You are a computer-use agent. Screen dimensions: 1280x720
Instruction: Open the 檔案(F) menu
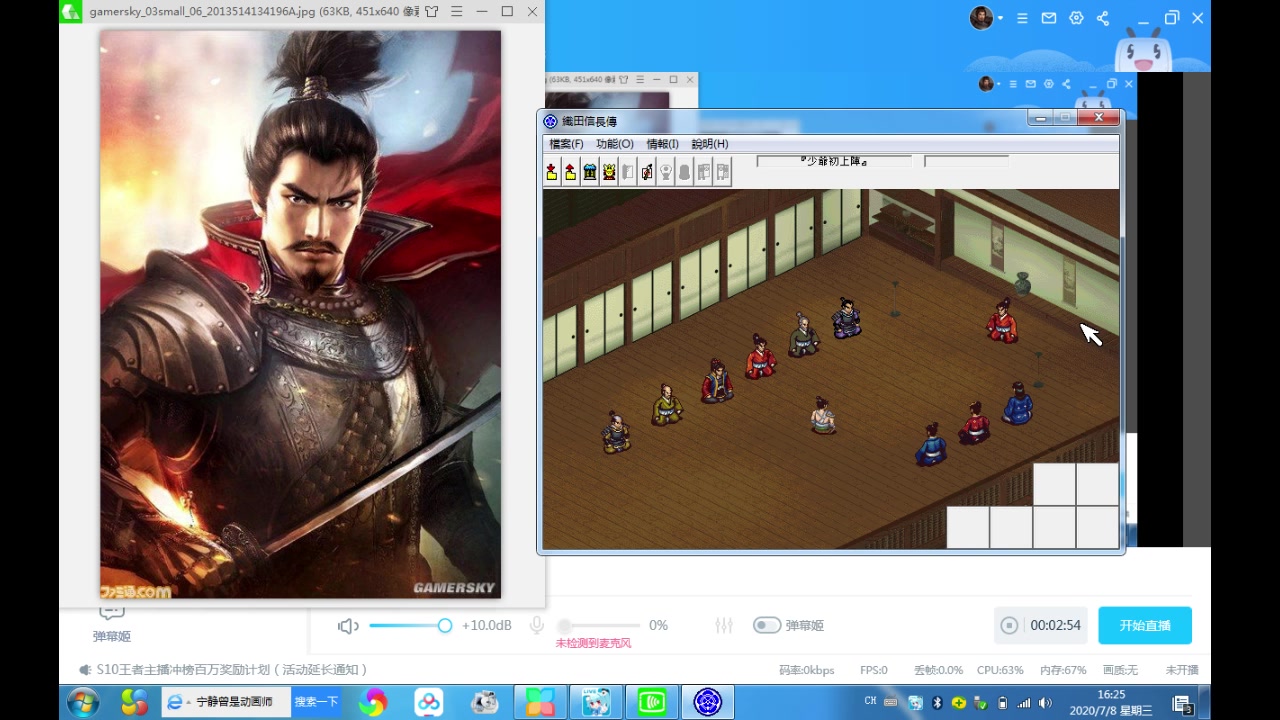pyautogui.click(x=566, y=144)
